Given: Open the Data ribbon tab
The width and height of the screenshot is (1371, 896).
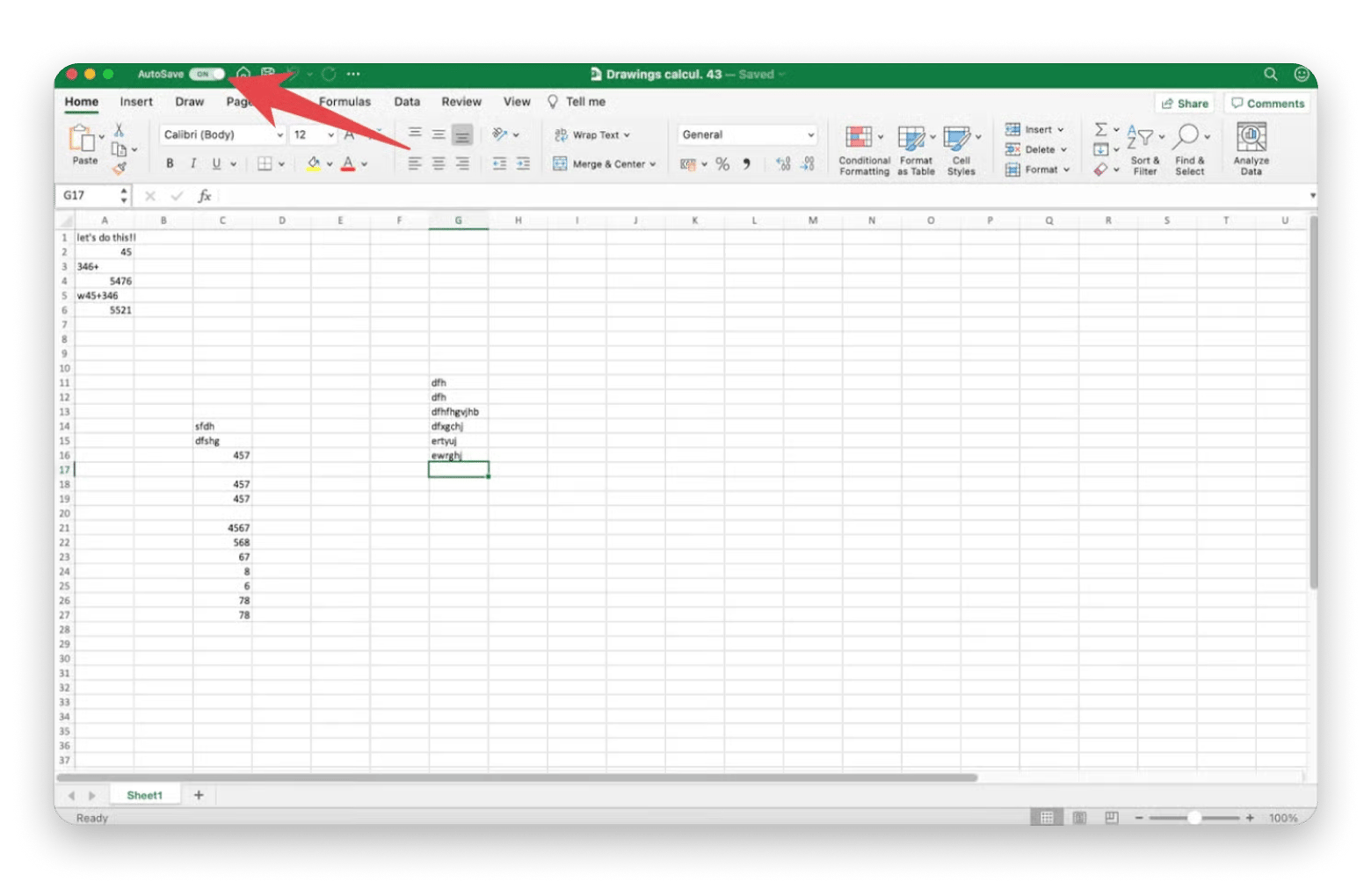Looking at the screenshot, I should coord(407,102).
